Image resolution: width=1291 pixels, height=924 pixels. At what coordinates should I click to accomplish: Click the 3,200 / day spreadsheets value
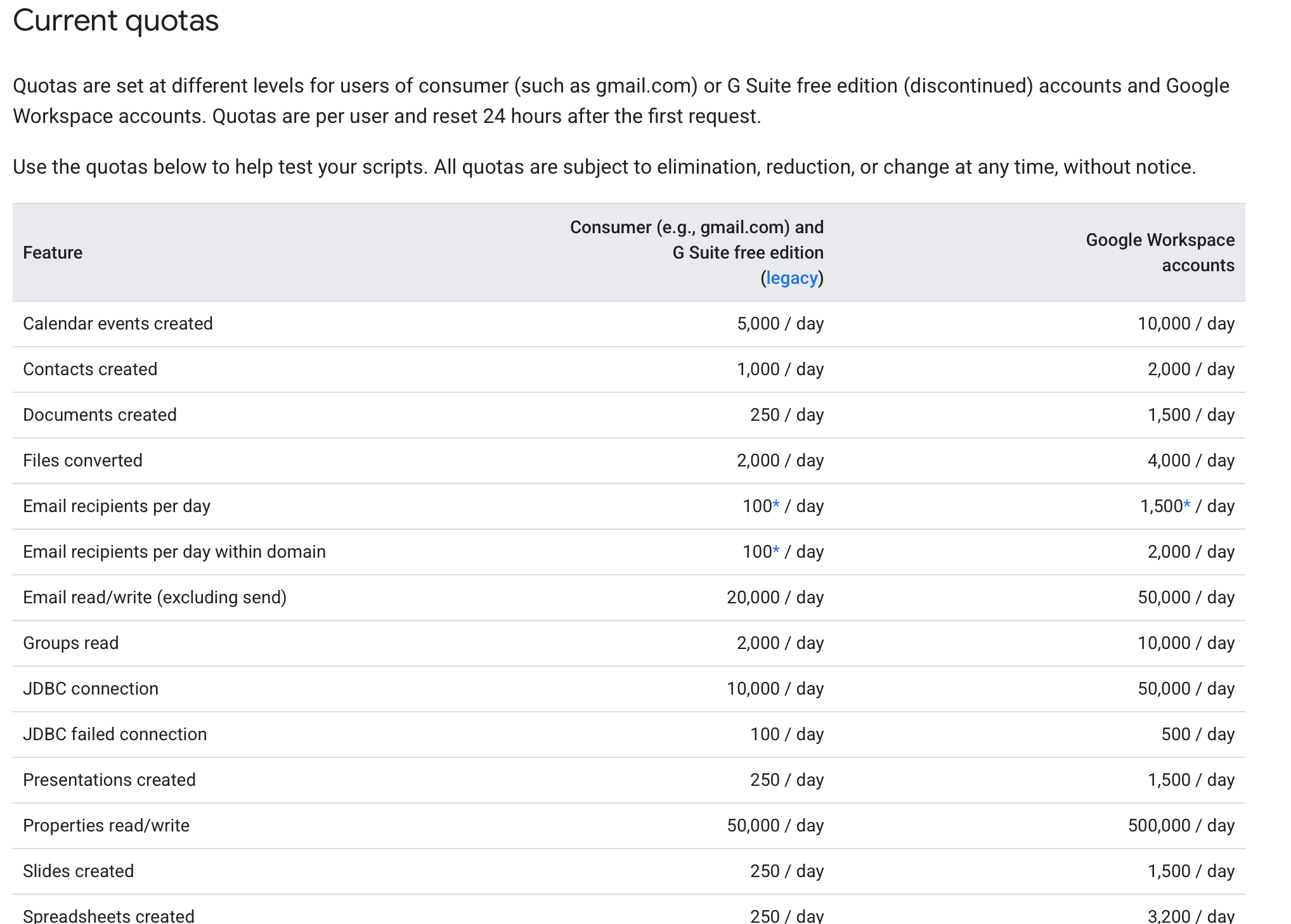coord(1190,916)
